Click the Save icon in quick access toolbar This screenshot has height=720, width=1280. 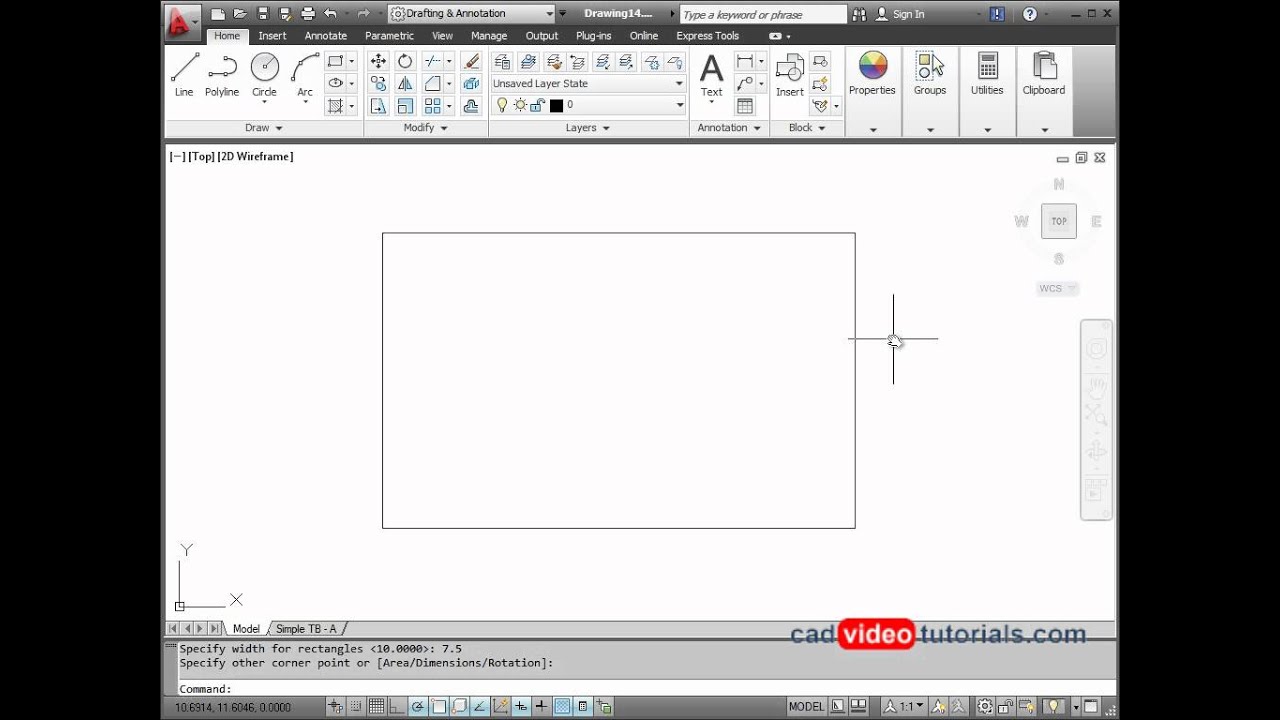(x=263, y=14)
